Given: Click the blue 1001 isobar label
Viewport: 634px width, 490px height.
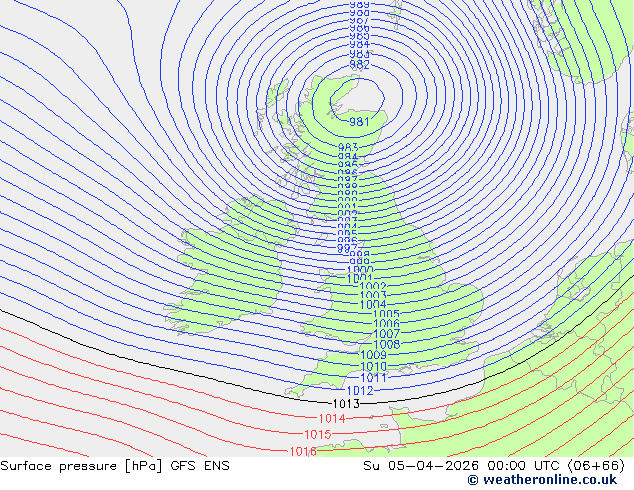Looking at the screenshot, I should pos(360,278).
